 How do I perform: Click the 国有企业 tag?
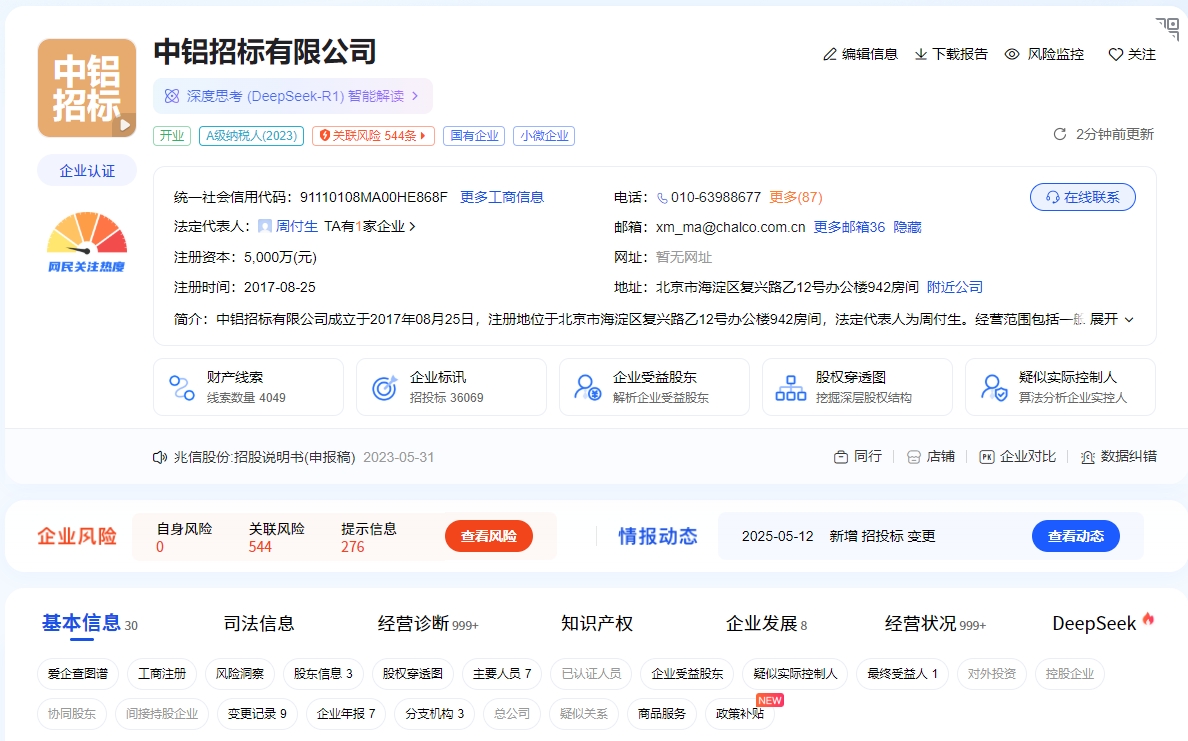click(x=474, y=136)
